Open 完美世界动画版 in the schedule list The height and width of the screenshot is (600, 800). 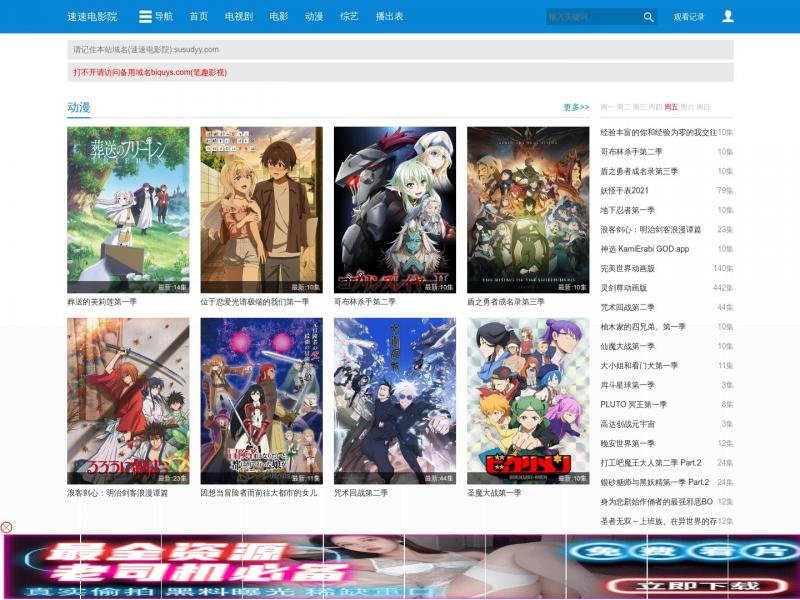628,268
